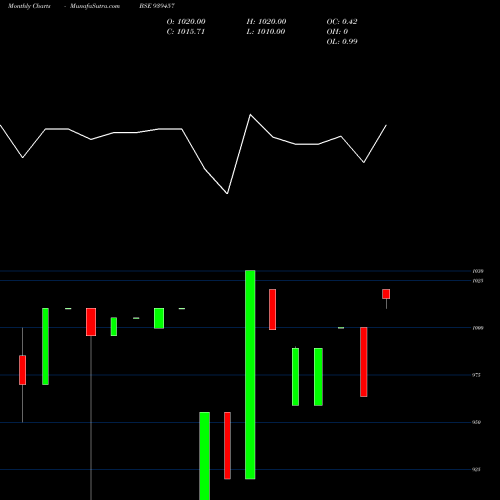Click the low price 'L: 1010.00'
Screen dimensions: 500x500
pos(266,32)
